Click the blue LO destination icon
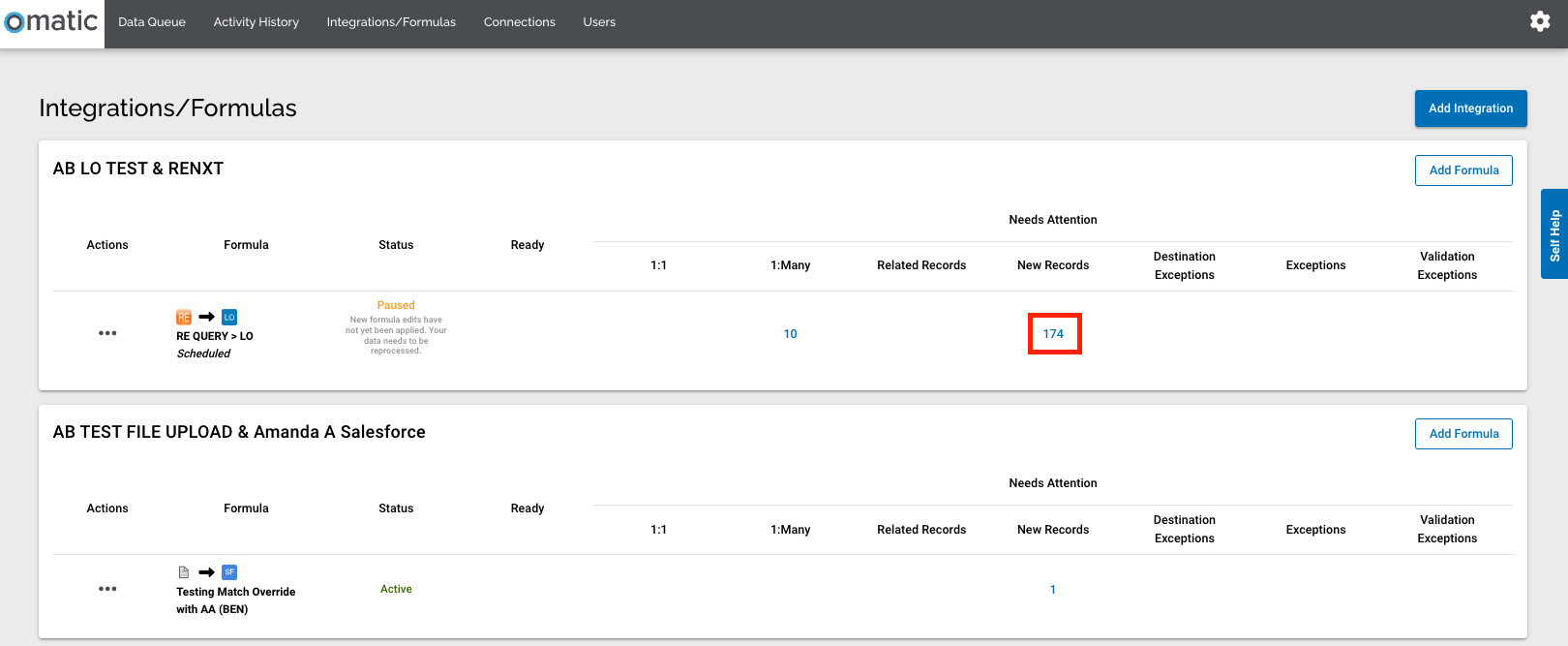Image resolution: width=1568 pixels, height=646 pixels. click(229, 317)
